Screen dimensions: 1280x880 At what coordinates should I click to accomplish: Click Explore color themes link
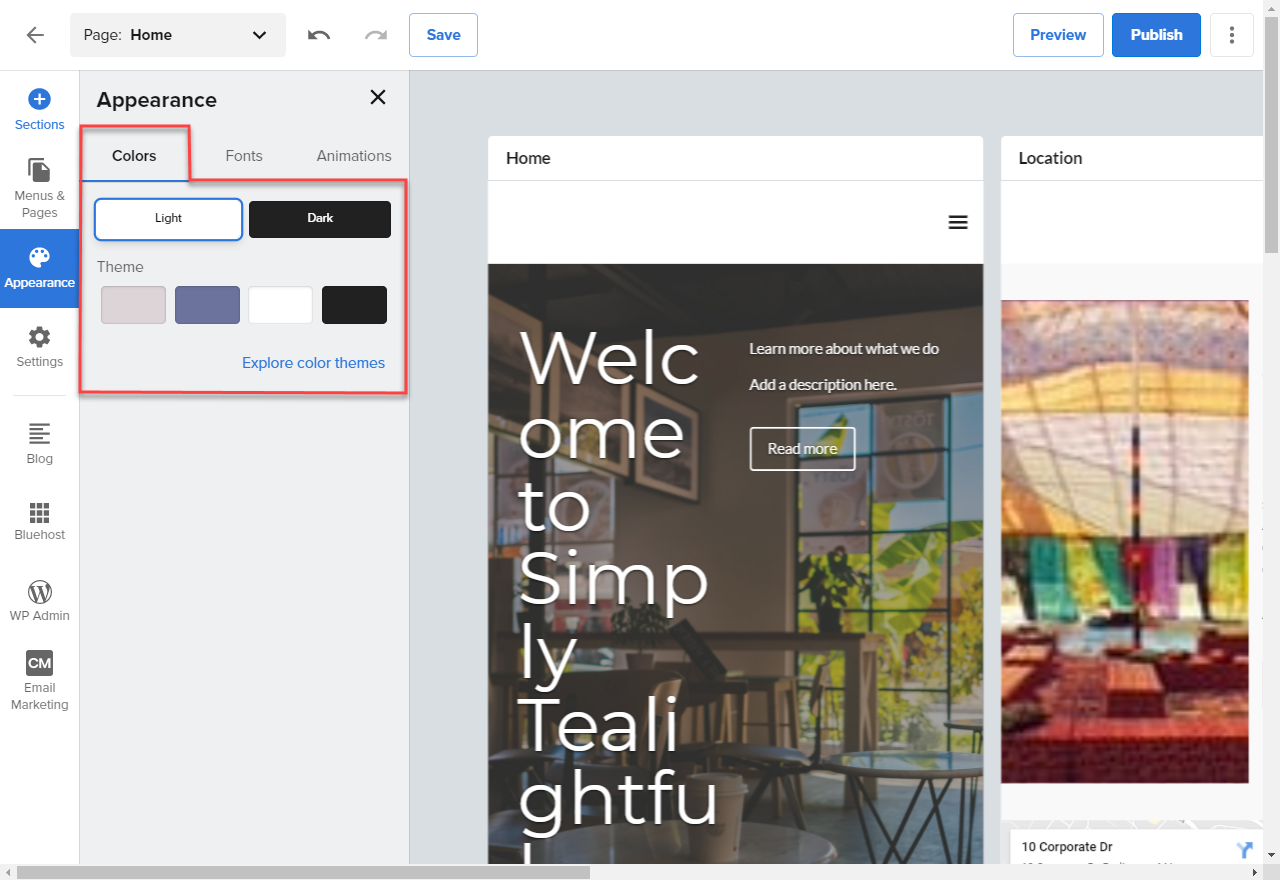click(313, 363)
